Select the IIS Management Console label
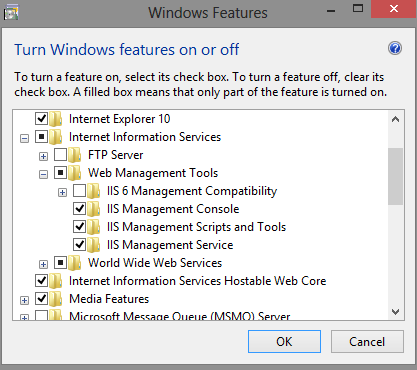This screenshot has width=417, height=370. pyautogui.click(x=173, y=209)
